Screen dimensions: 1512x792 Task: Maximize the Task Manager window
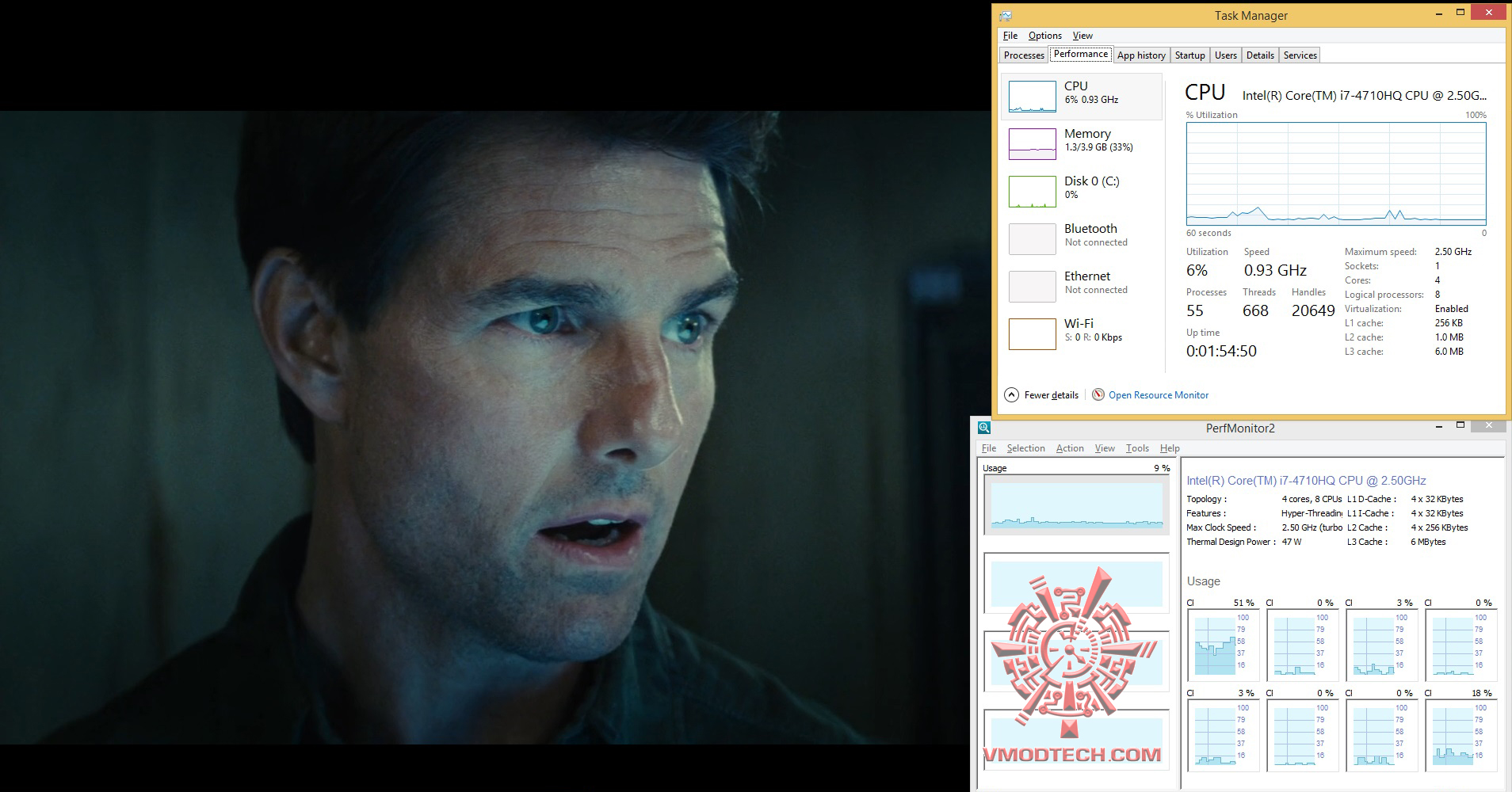point(1460,13)
